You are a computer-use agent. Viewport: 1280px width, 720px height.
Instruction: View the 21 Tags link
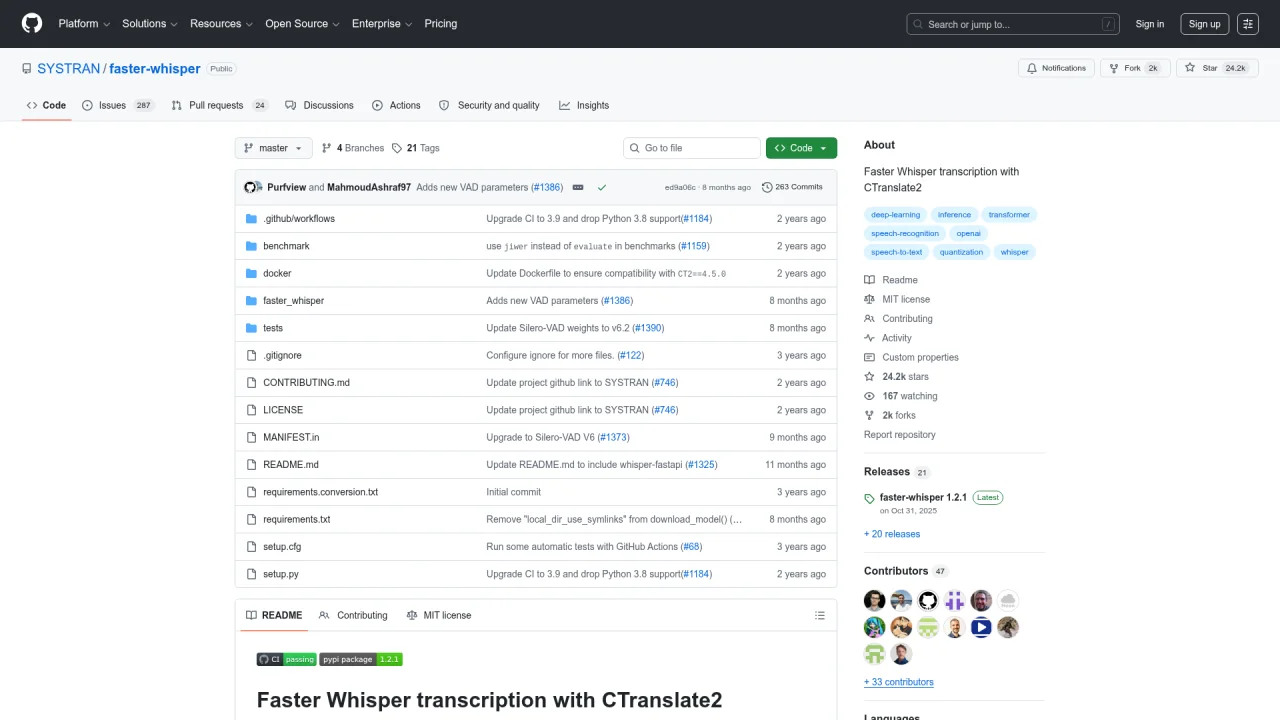(x=415, y=148)
